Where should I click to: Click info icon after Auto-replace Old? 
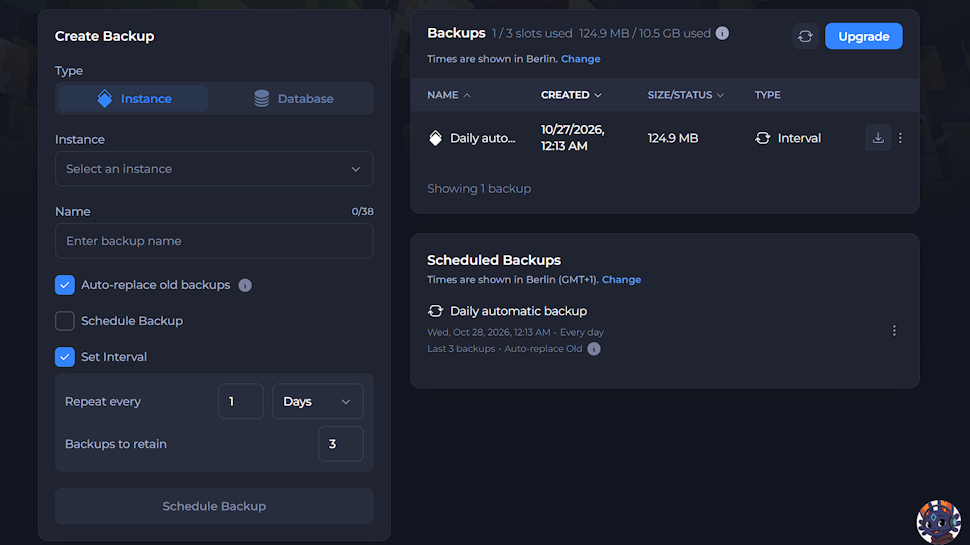[594, 349]
